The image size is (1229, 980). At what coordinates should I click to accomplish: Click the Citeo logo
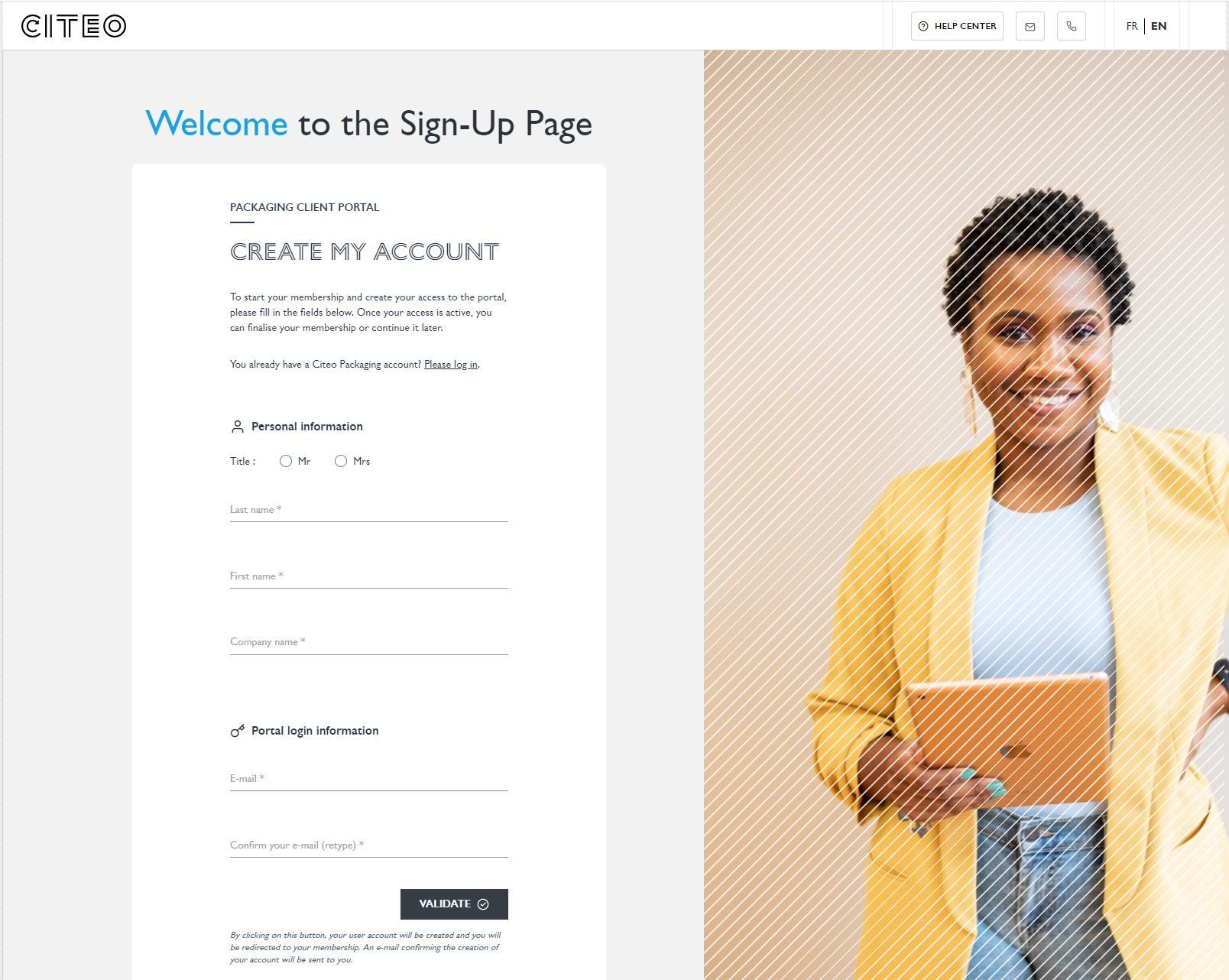pos(74,26)
